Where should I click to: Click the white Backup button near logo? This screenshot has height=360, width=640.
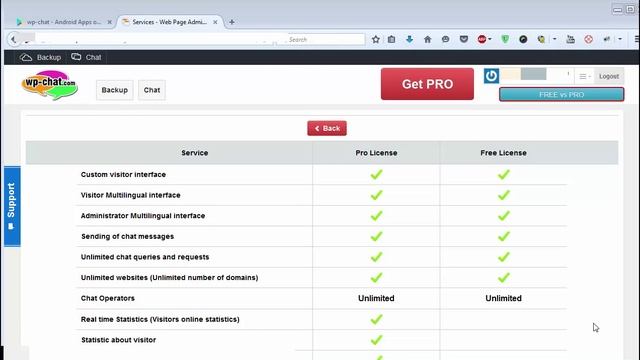[x=115, y=90]
